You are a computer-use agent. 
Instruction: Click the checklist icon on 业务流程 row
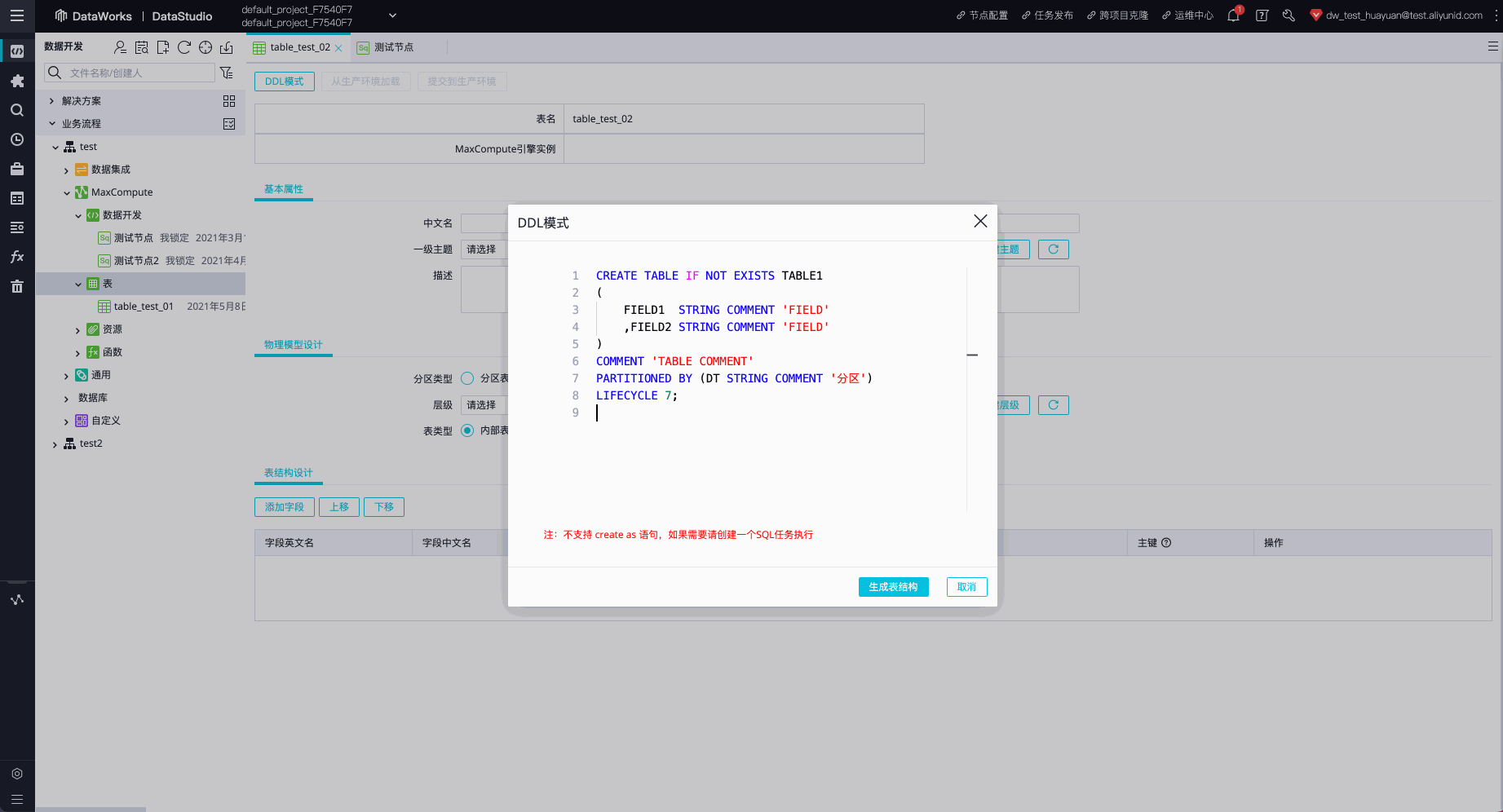point(229,124)
